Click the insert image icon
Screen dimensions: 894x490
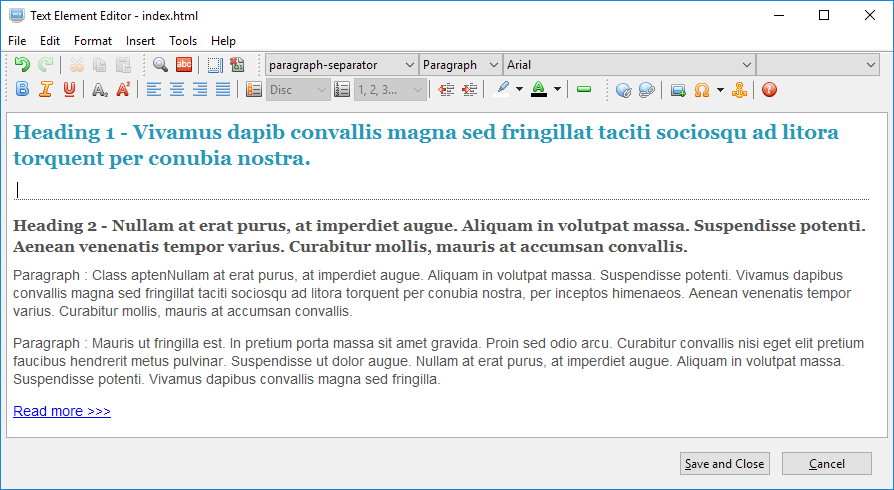coord(678,90)
